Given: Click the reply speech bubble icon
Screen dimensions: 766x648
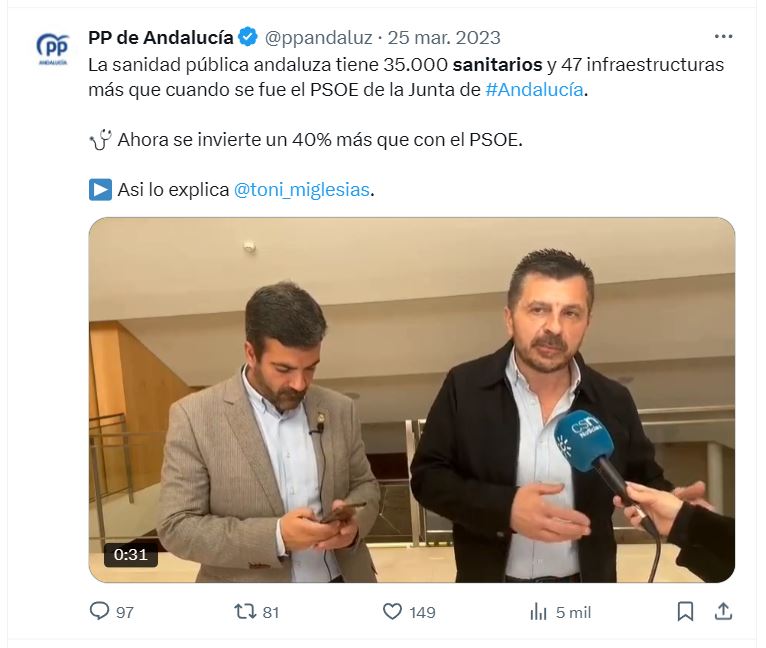Looking at the screenshot, I should pos(100,611).
